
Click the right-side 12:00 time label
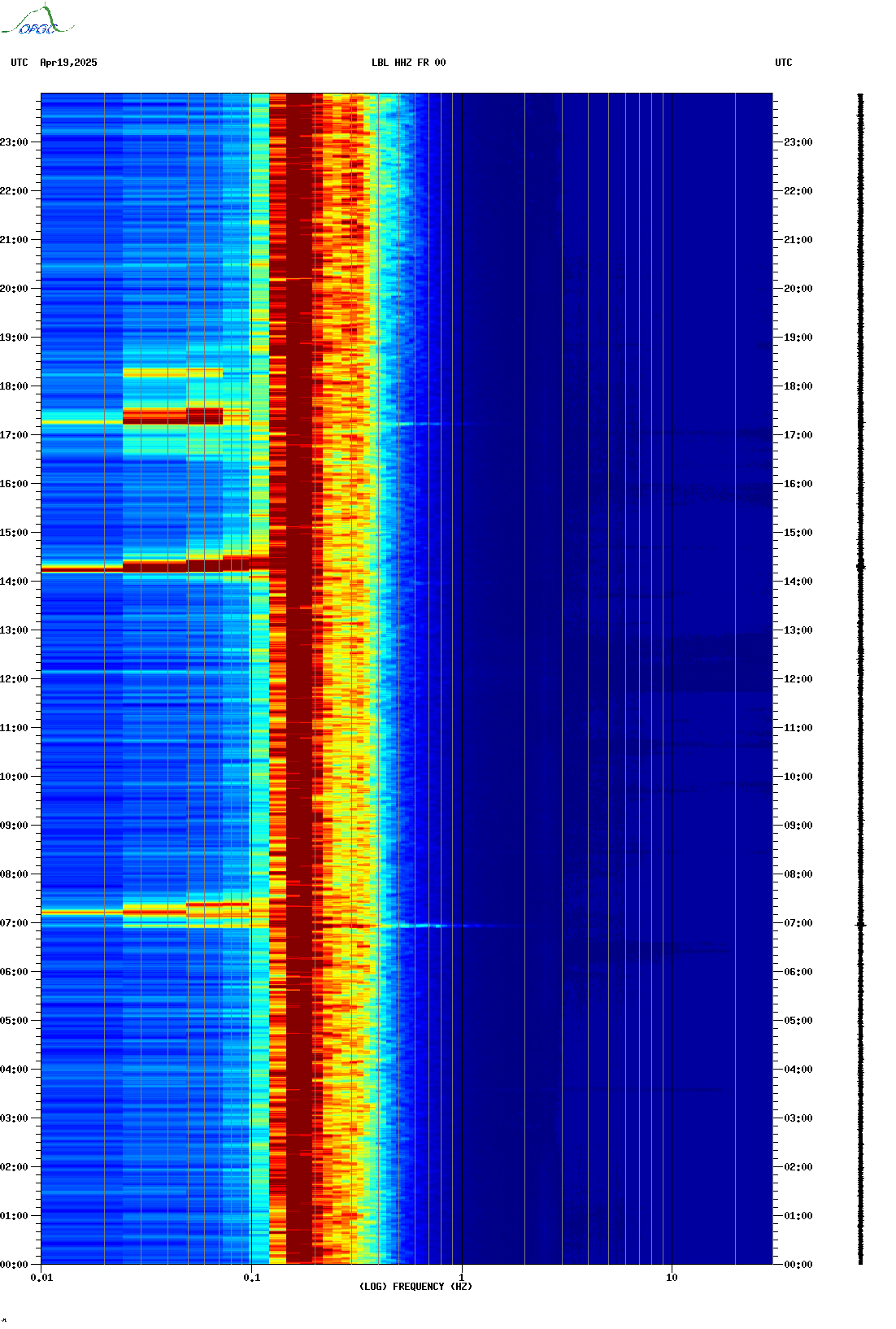tap(798, 679)
